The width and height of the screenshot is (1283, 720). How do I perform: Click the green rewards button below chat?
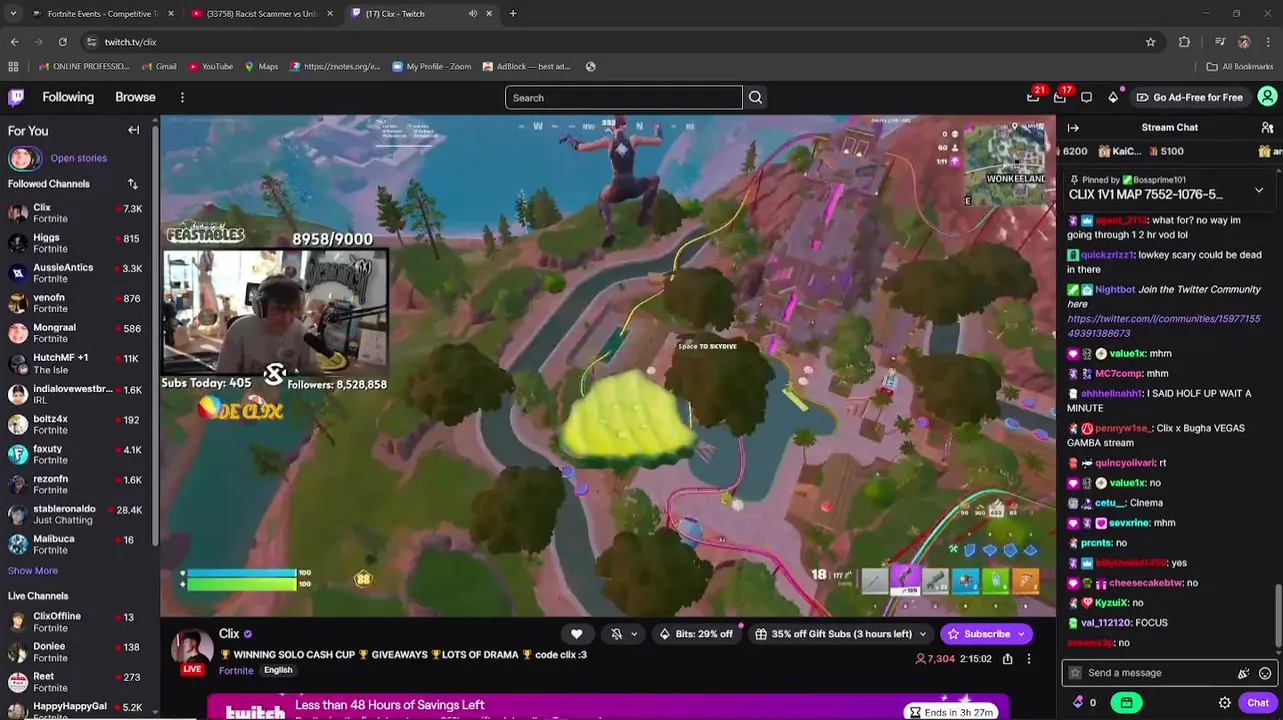[x=1126, y=703]
